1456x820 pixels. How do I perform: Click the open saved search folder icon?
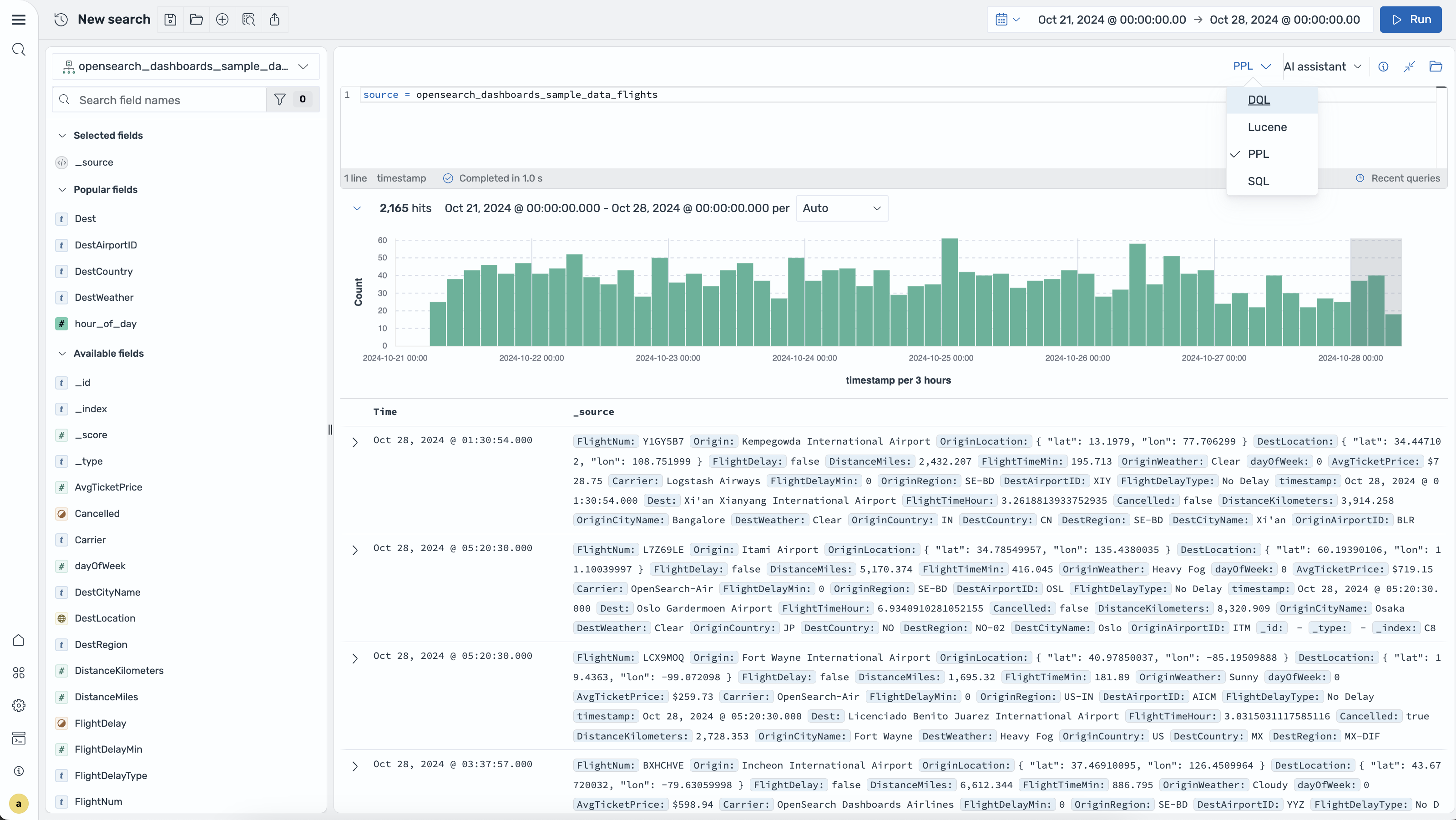pyautogui.click(x=196, y=20)
